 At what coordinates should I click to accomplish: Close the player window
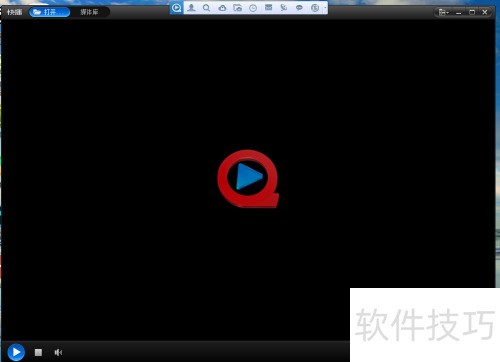click(x=485, y=12)
